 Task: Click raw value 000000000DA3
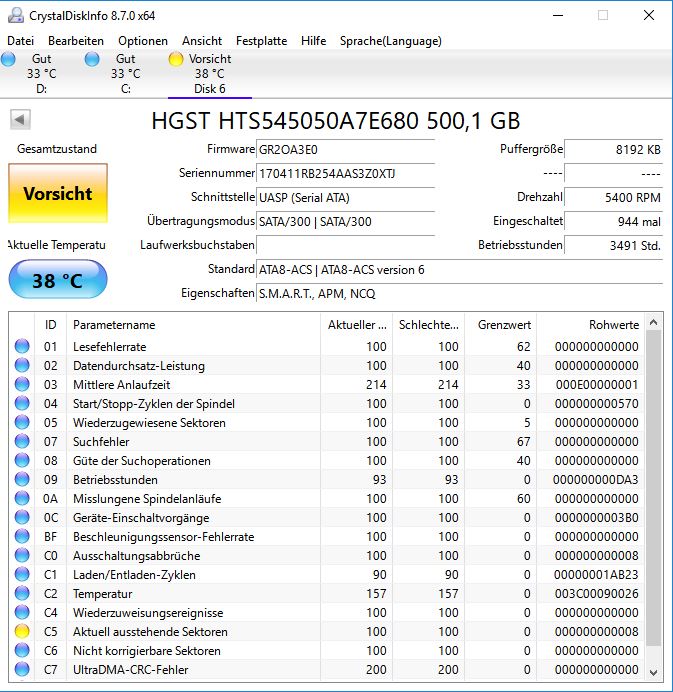pos(596,480)
